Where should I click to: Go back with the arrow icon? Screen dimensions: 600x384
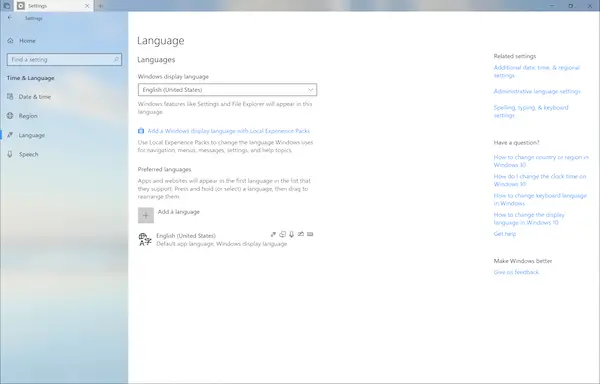[10, 18]
